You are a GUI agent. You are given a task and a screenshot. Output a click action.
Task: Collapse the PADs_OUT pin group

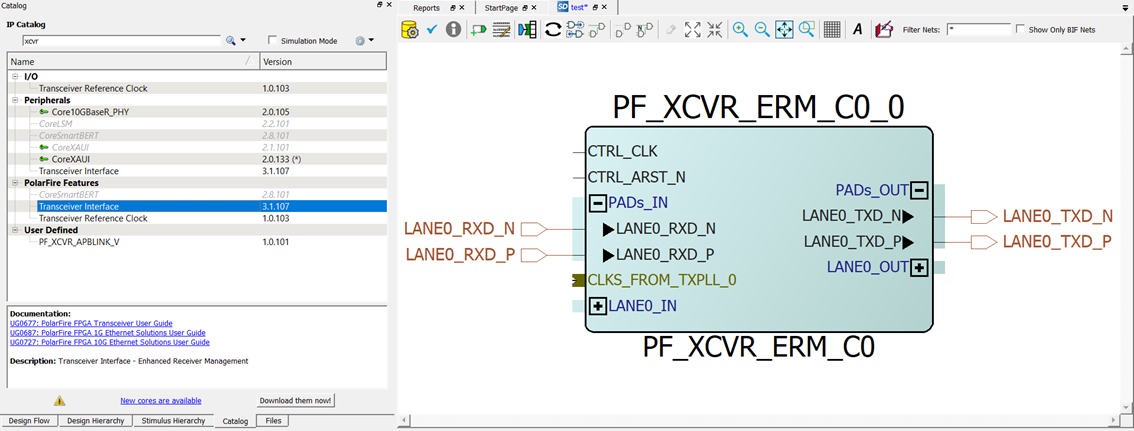coord(920,190)
